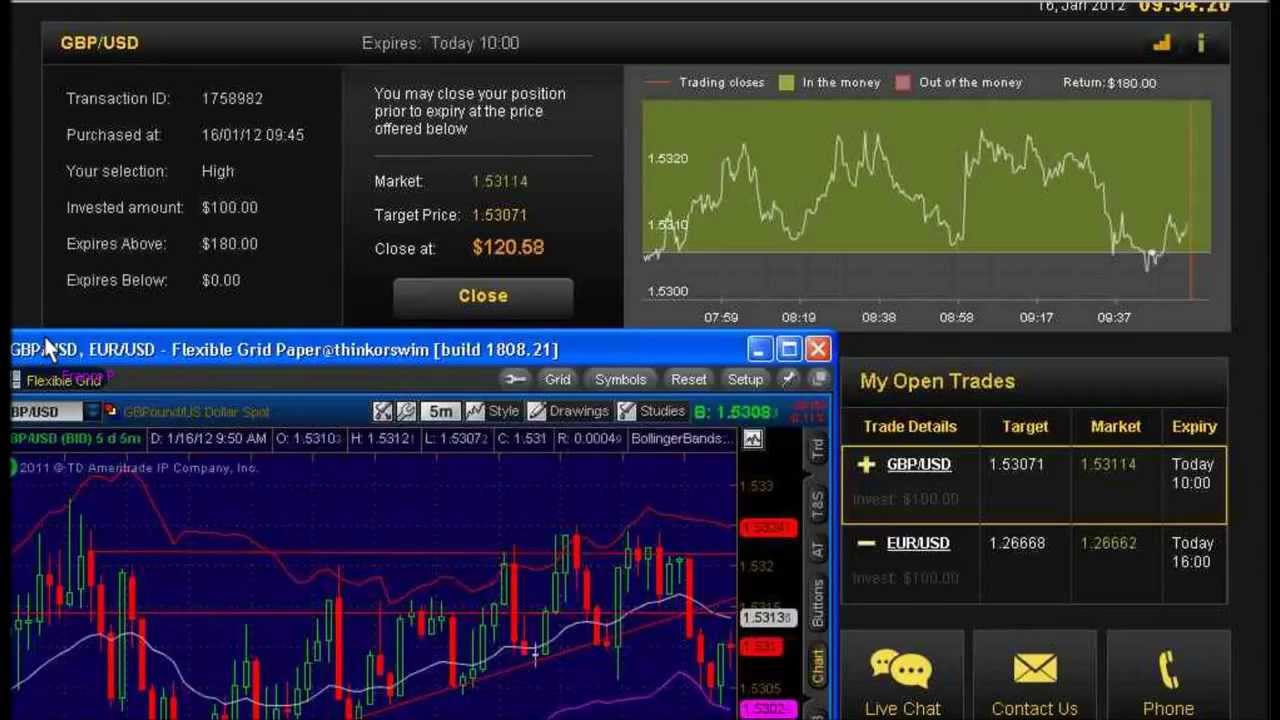Viewport: 1280px width, 720px height.
Task: Click the minus icon beside EUR/USD trade
Action: pos(866,543)
